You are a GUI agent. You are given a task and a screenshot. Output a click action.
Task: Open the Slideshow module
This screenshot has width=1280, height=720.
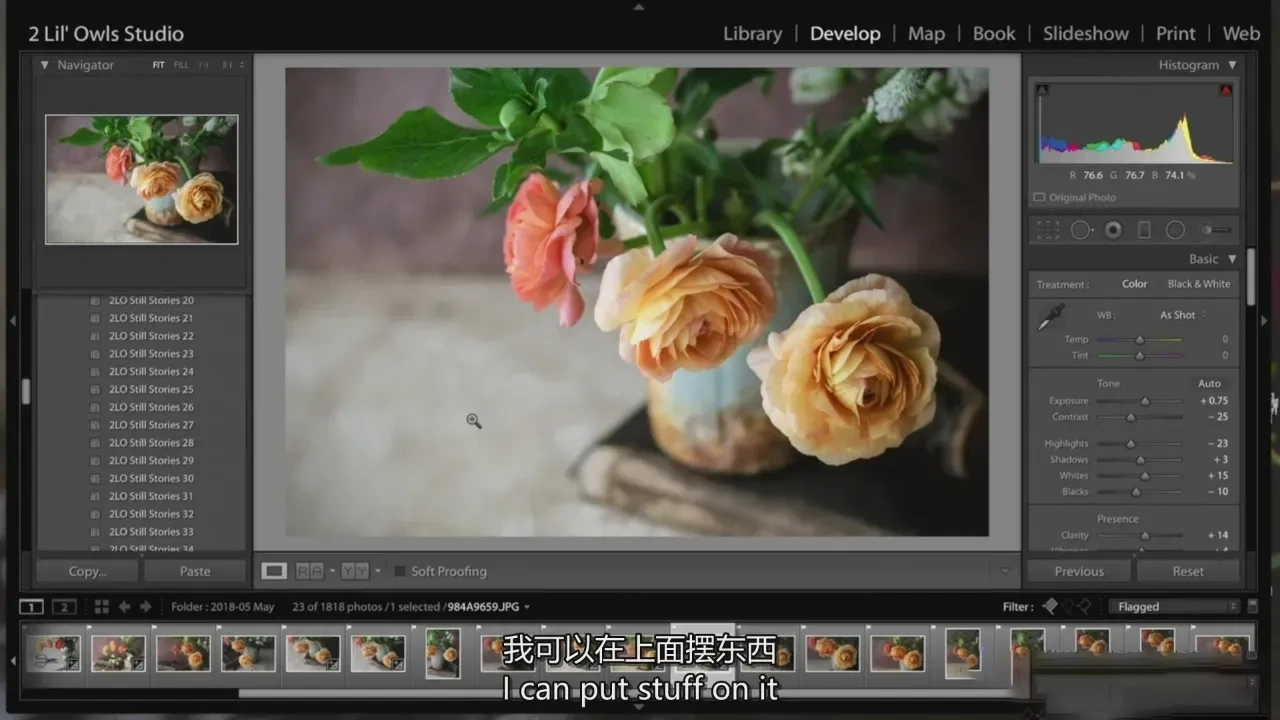1086,33
